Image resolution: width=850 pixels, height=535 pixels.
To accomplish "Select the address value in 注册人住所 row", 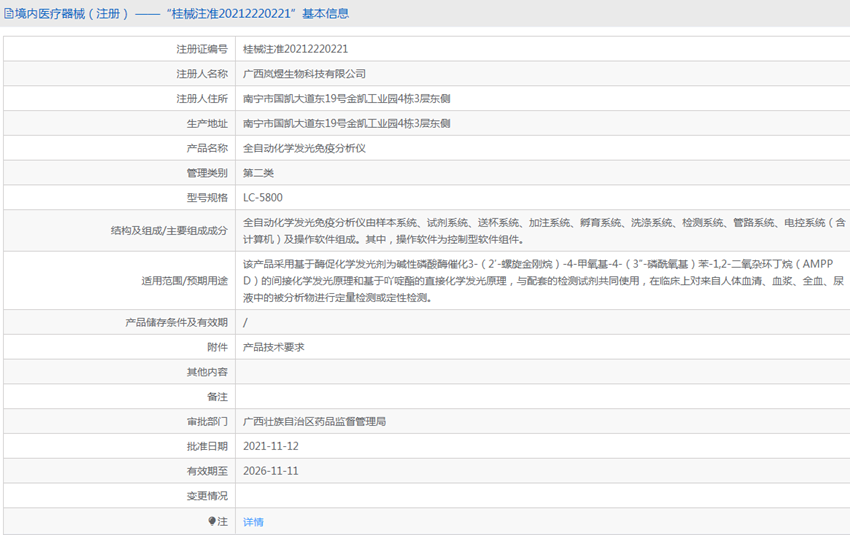I will (x=346, y=99).
